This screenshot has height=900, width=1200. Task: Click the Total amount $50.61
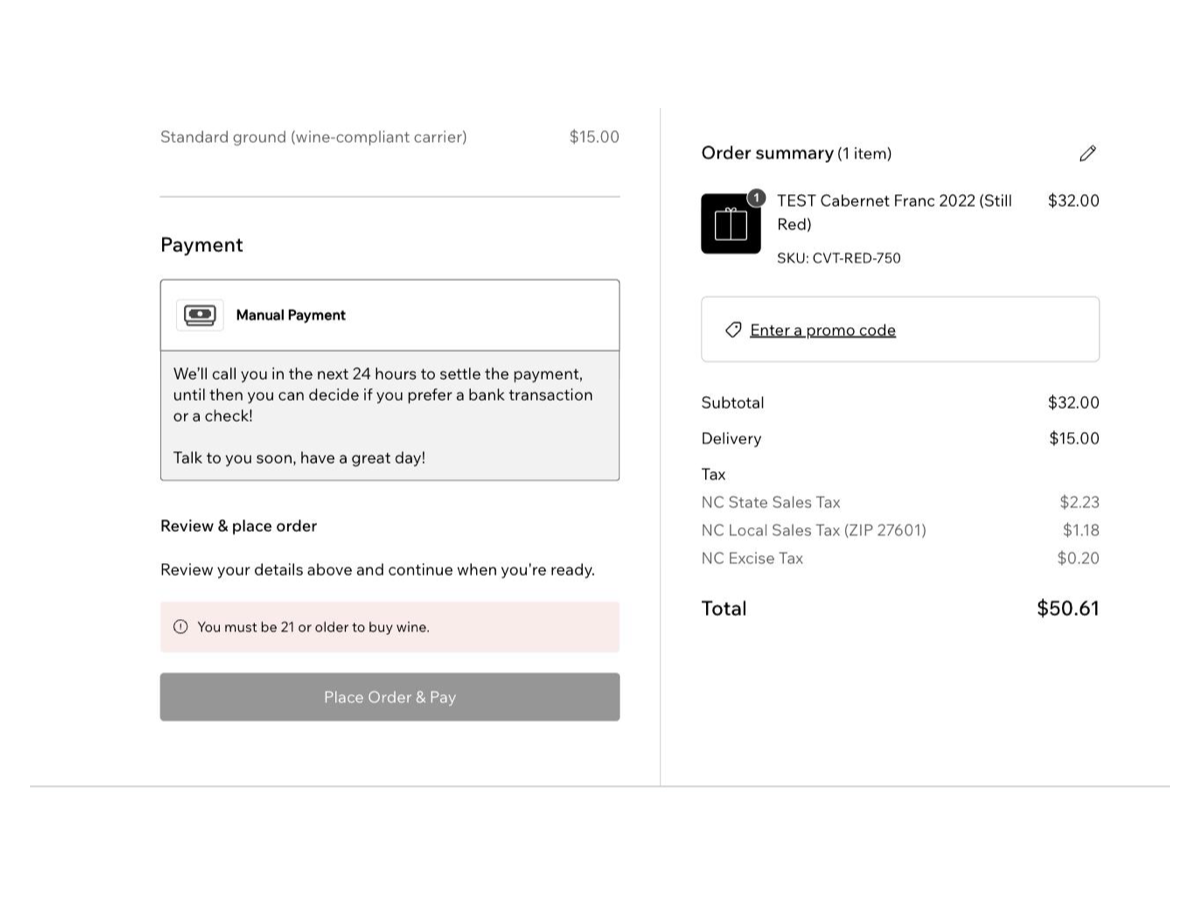[x=1068, y=608]
